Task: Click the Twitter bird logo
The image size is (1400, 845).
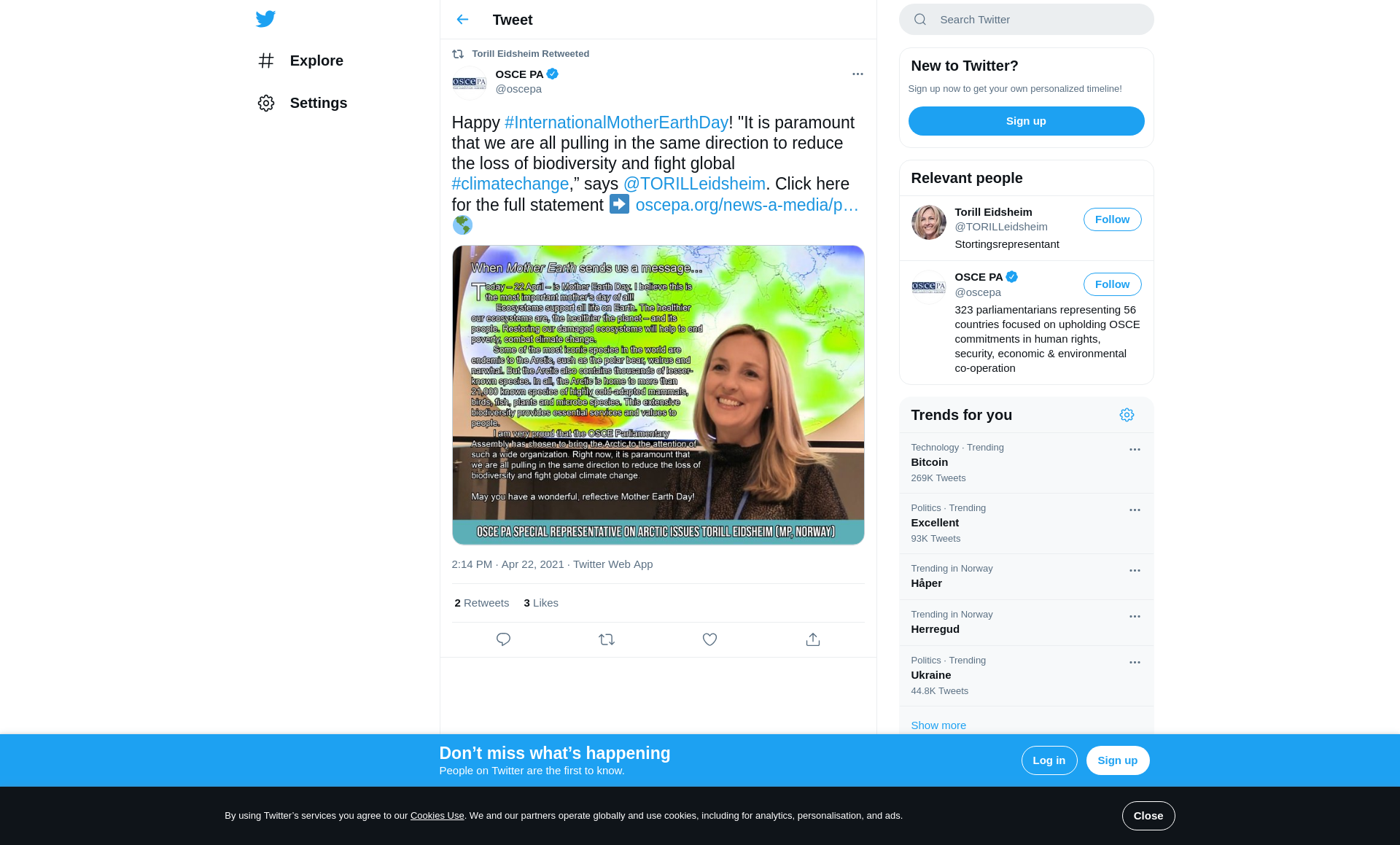Action: click(265, 19)
